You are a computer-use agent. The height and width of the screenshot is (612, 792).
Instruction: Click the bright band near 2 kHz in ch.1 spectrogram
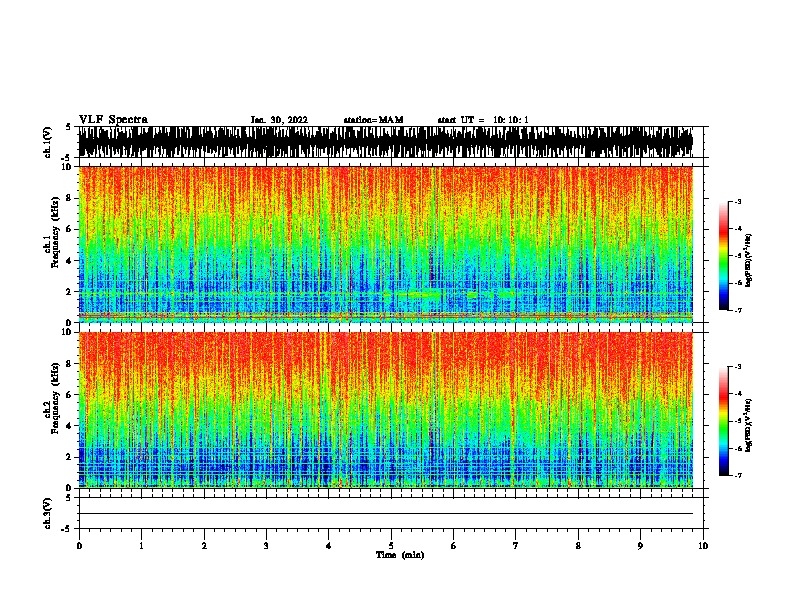click(418, 294)
